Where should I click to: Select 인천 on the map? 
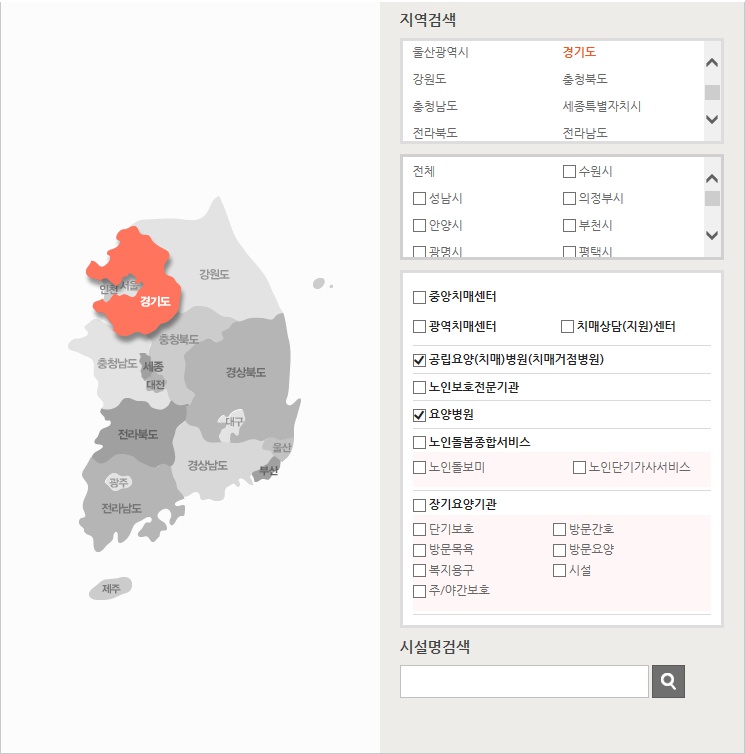108,289
